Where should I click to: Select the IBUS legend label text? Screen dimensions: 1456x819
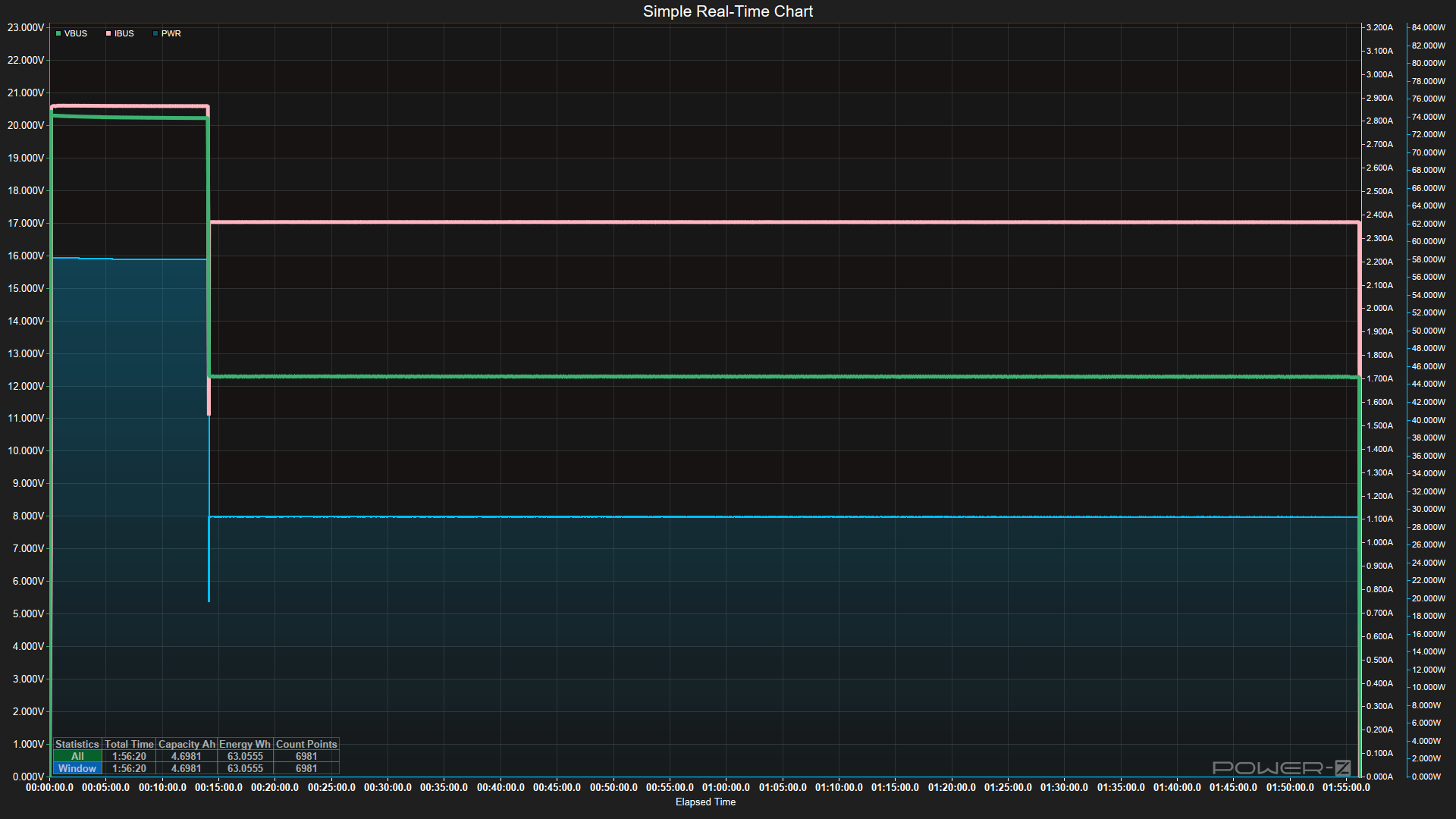[124, 34]
